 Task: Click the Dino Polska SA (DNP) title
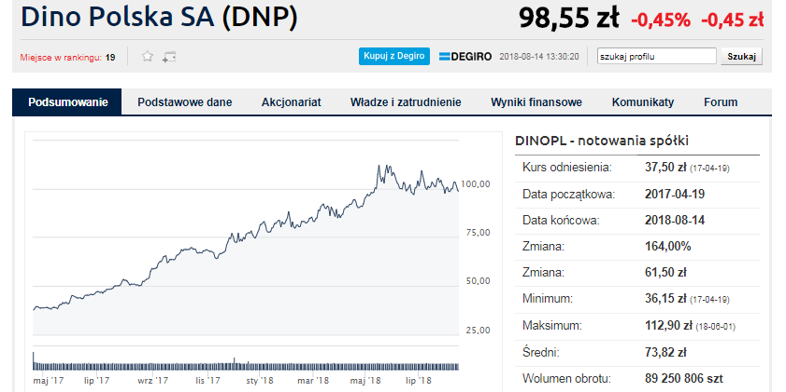[x=159, y=17]
